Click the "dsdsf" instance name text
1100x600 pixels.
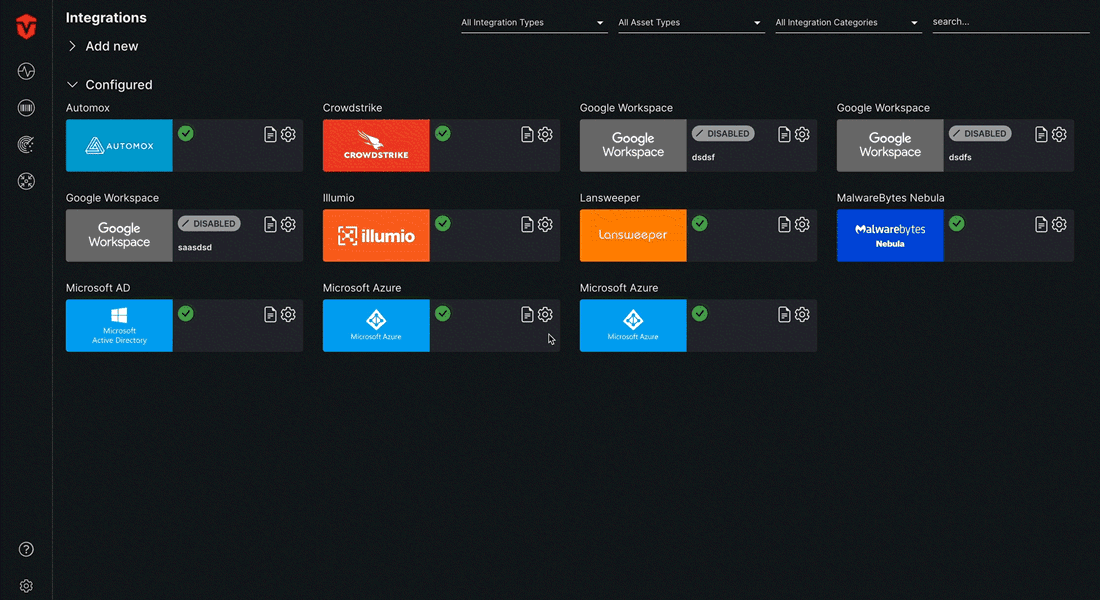click(x=703, y=157)
